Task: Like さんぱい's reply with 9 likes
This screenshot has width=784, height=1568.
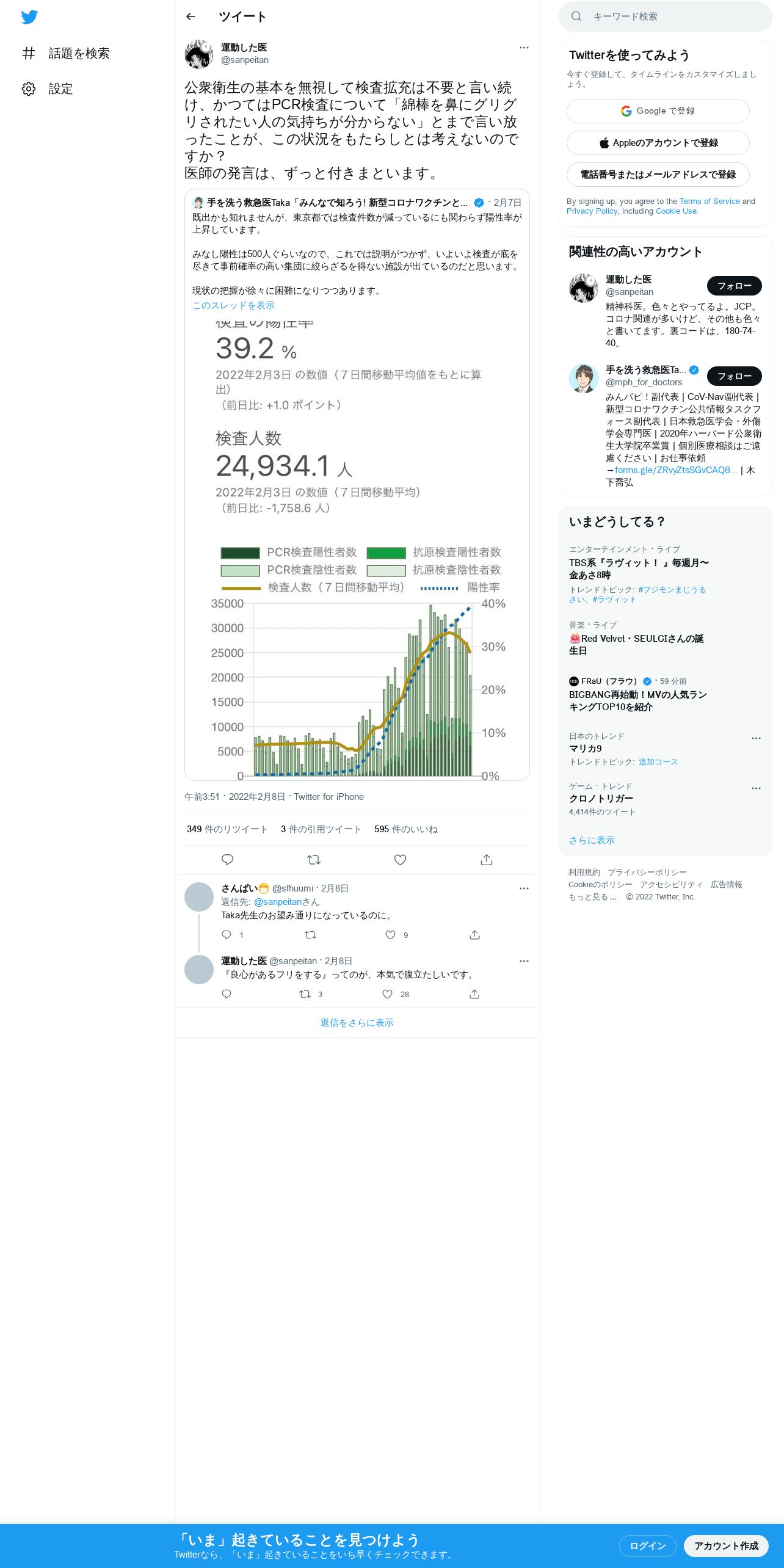Action: pos(391,935)
